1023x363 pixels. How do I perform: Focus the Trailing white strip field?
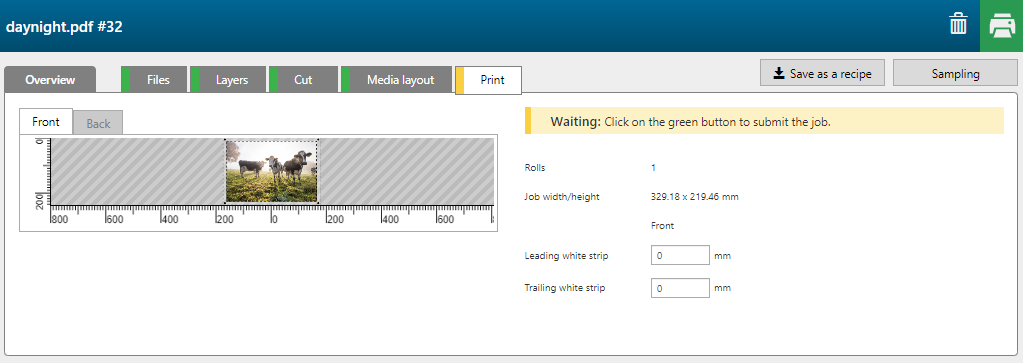click(680, 287)
